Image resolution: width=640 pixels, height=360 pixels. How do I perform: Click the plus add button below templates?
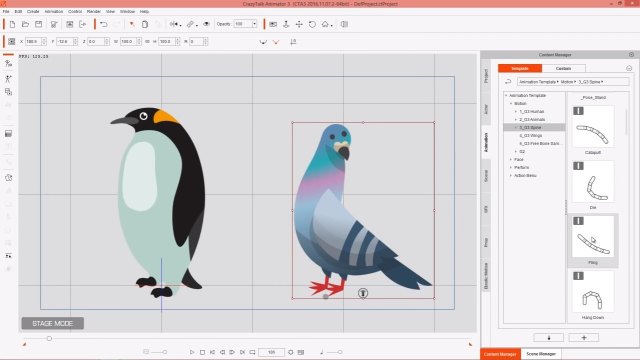pos(584,338)
